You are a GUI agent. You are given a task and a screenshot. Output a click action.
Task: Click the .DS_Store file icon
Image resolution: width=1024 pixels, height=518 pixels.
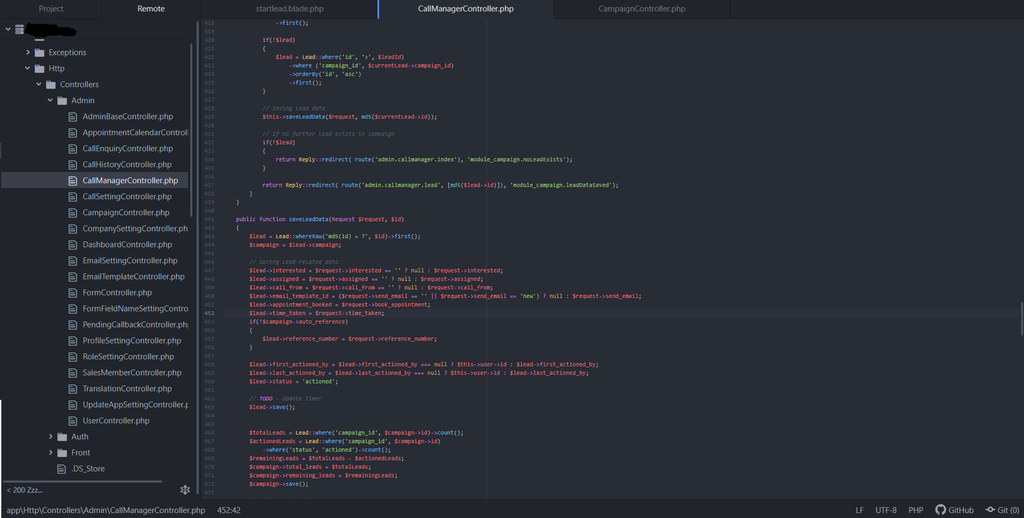pyautogui.click(x=62, y=469)
